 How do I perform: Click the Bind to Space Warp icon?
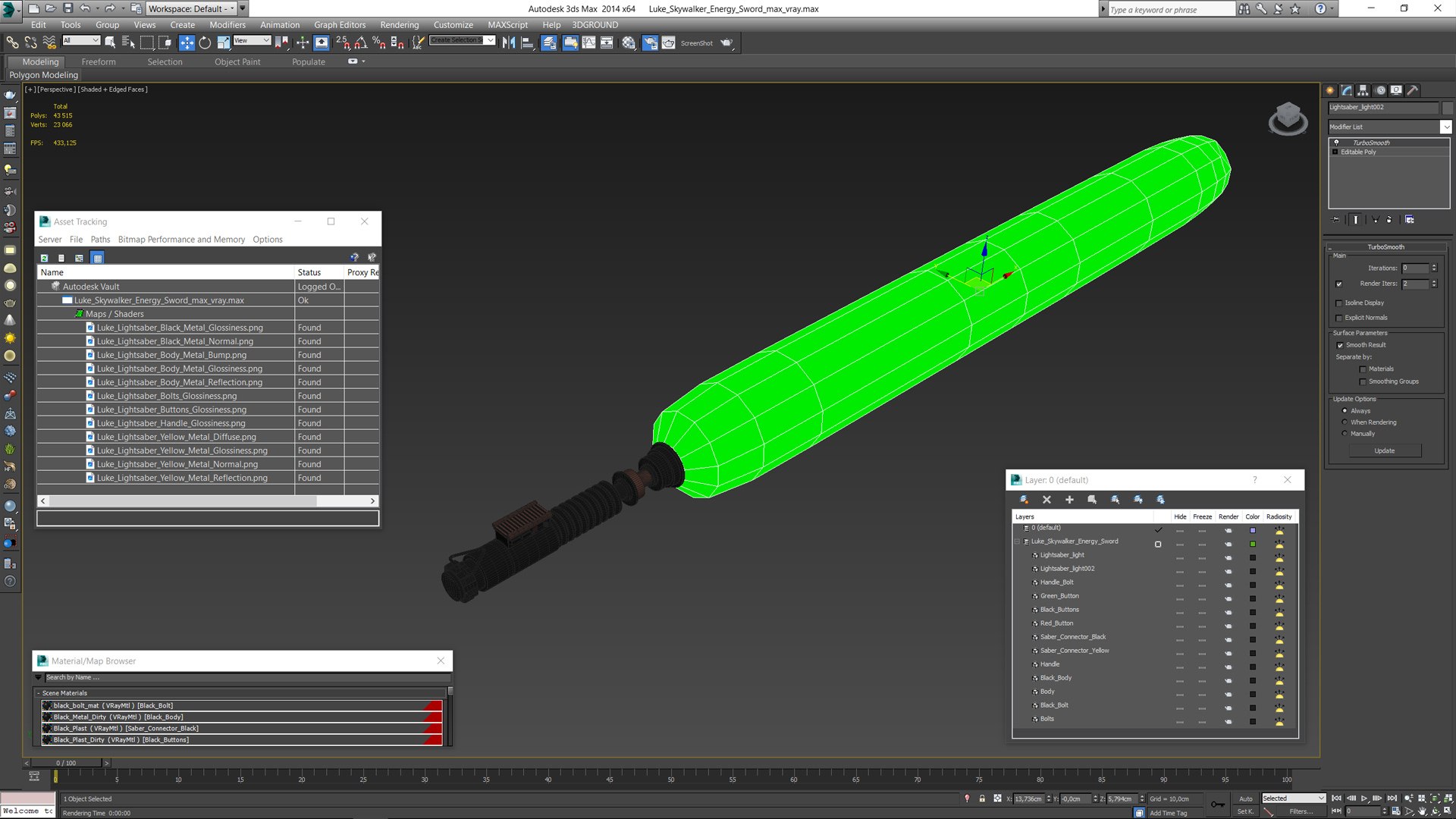coord(49,42)
